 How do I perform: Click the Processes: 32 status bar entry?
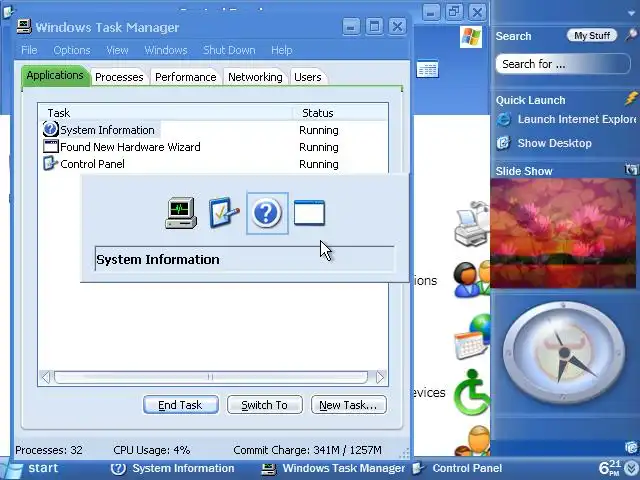(49, 450)
